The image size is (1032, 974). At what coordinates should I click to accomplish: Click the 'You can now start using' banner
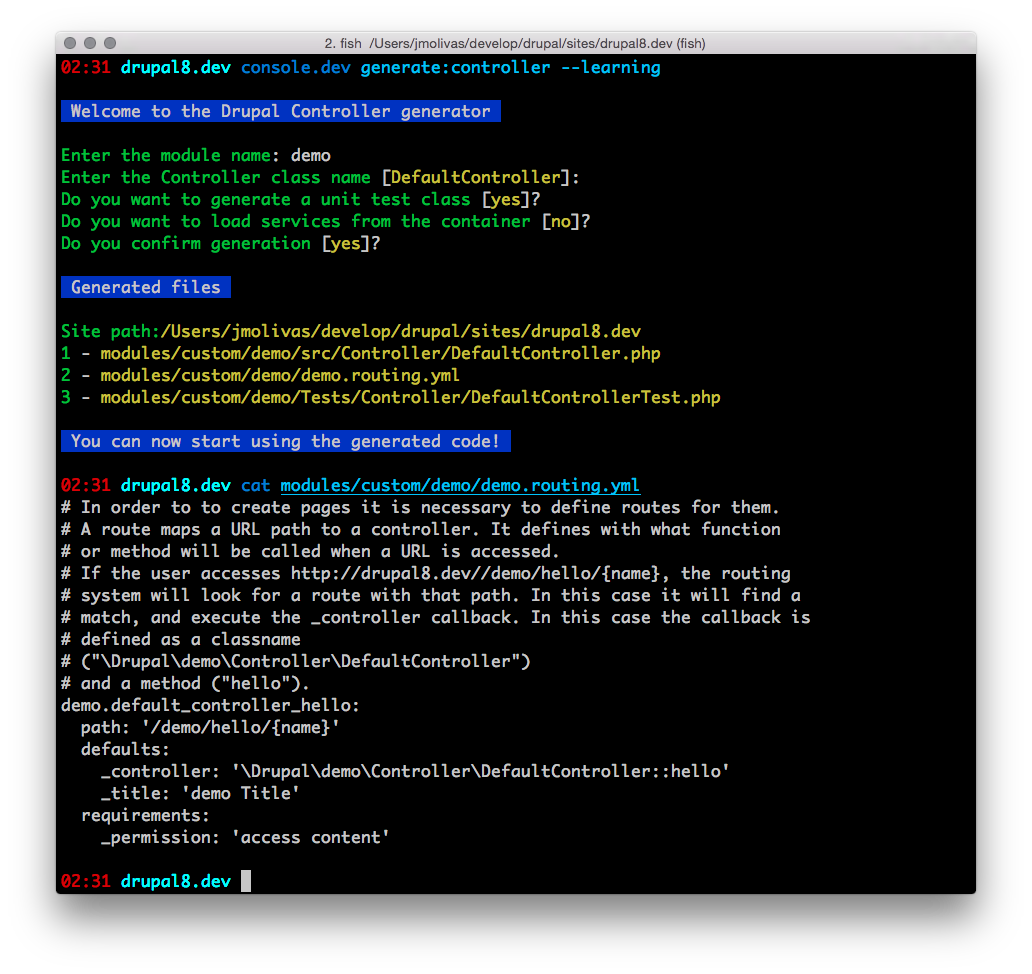285,441
